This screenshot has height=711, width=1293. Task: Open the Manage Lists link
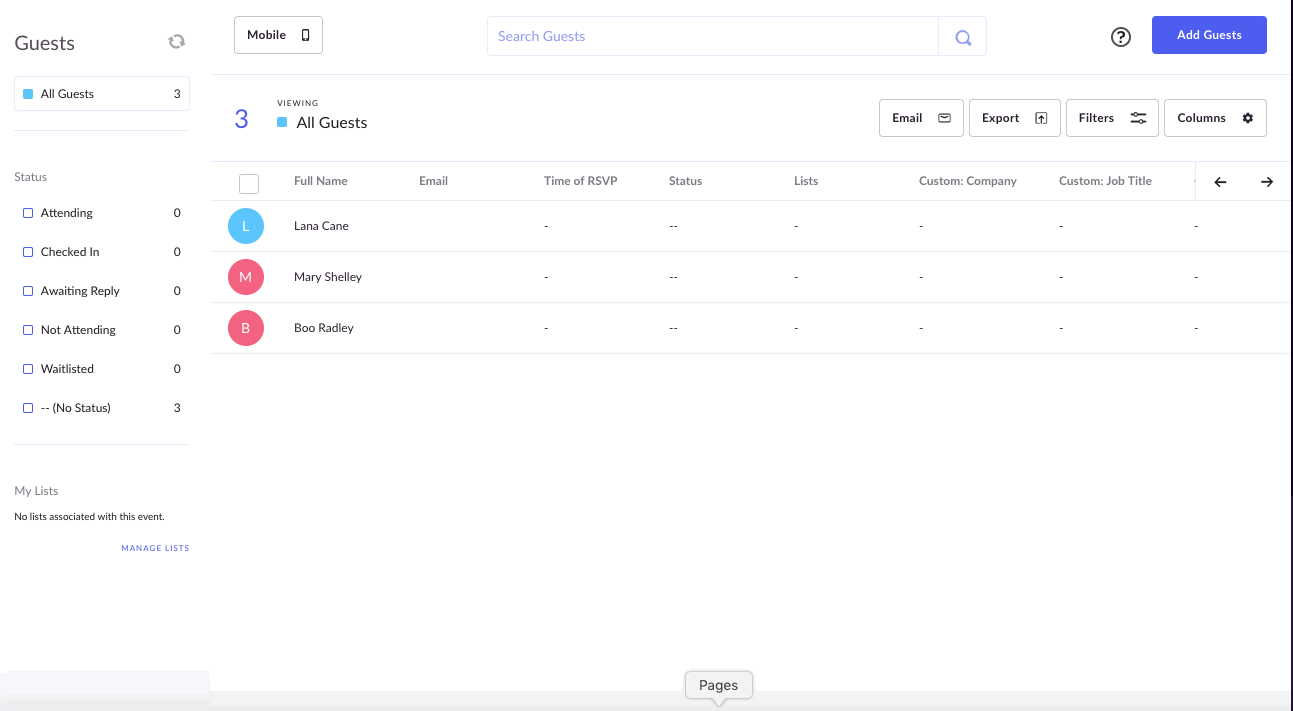pyautogui.click(x=155, y=548)
